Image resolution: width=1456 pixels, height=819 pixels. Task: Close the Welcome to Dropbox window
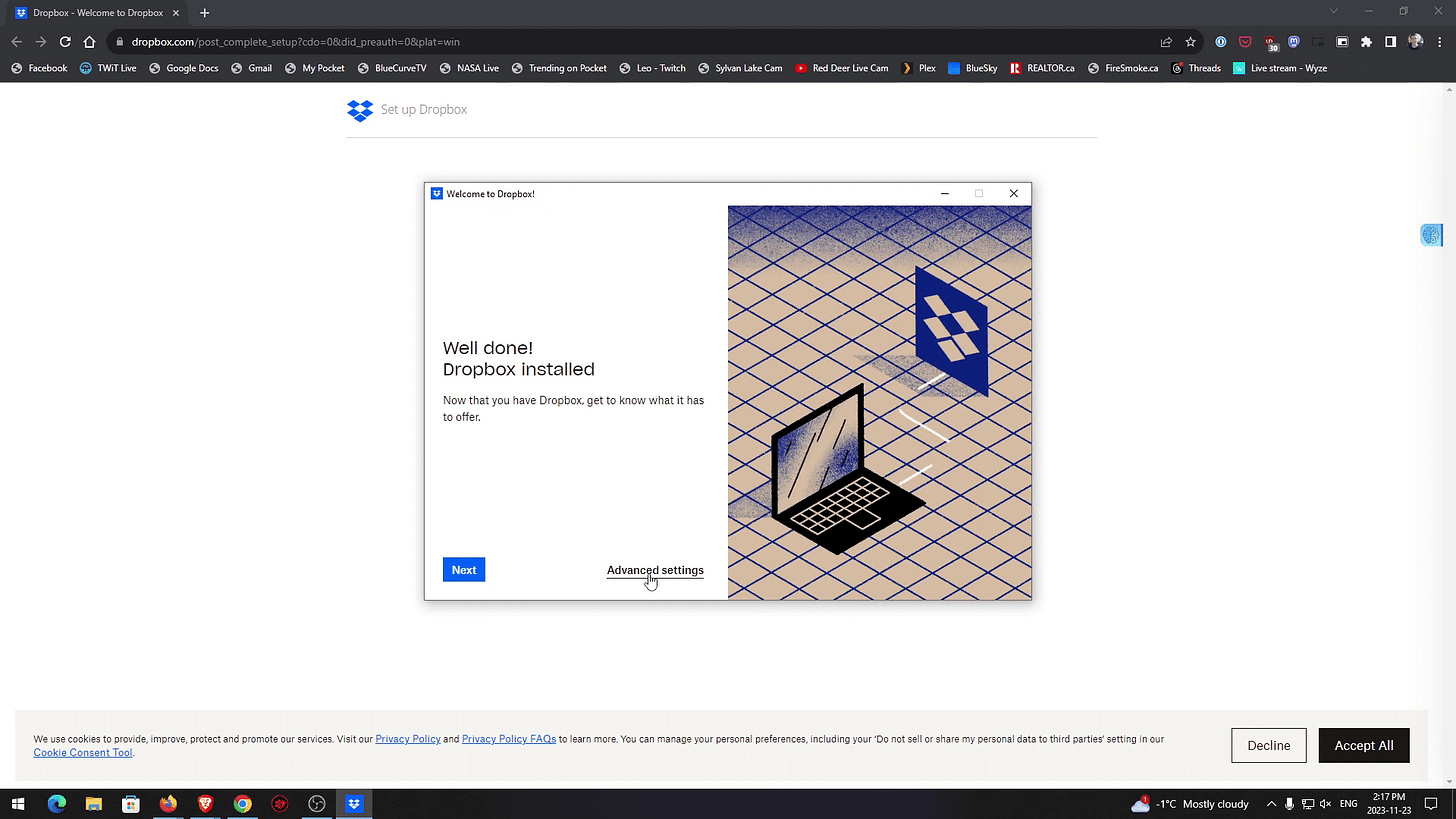pos(1013,194)
